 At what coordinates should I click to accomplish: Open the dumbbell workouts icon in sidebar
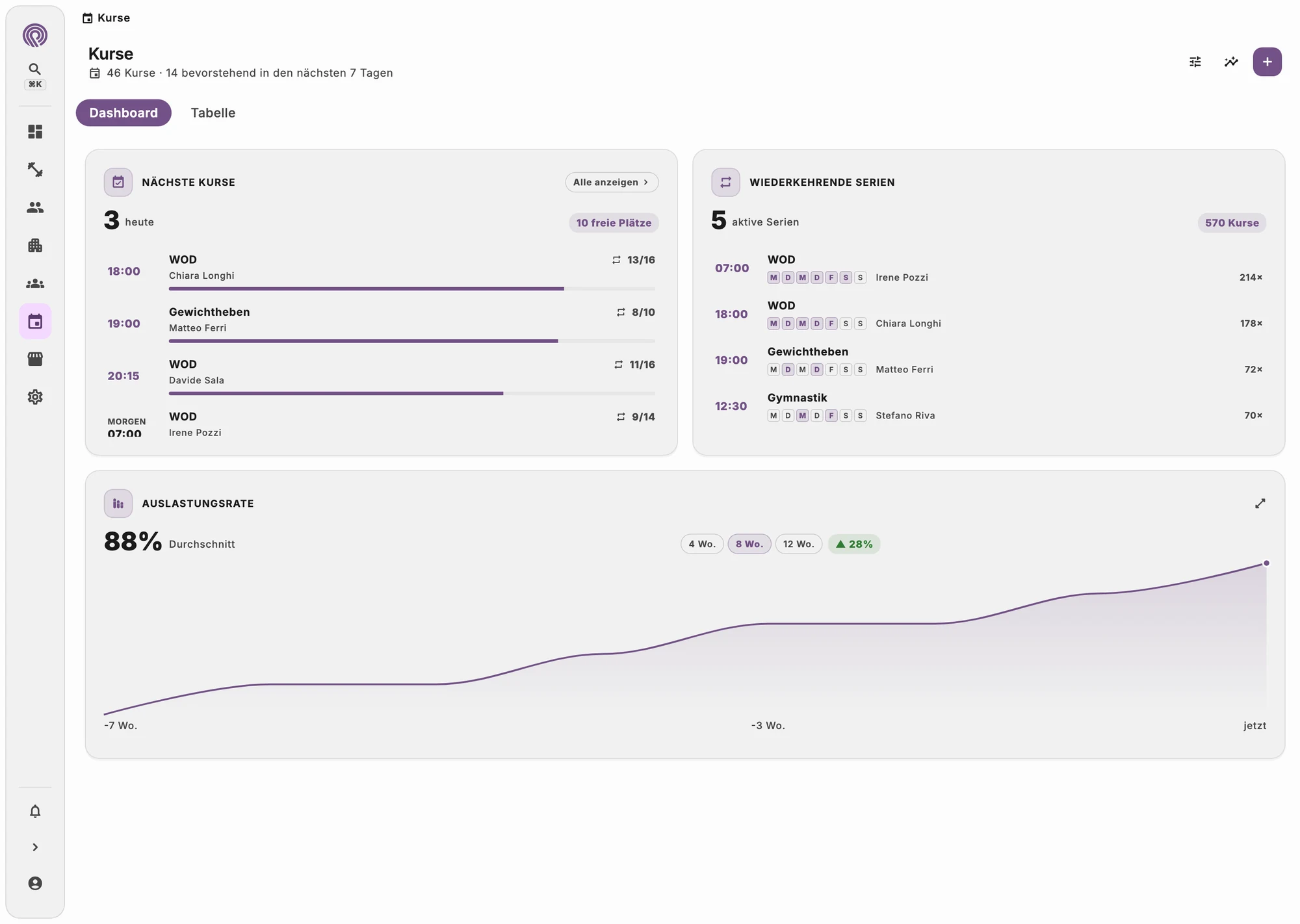35,170
